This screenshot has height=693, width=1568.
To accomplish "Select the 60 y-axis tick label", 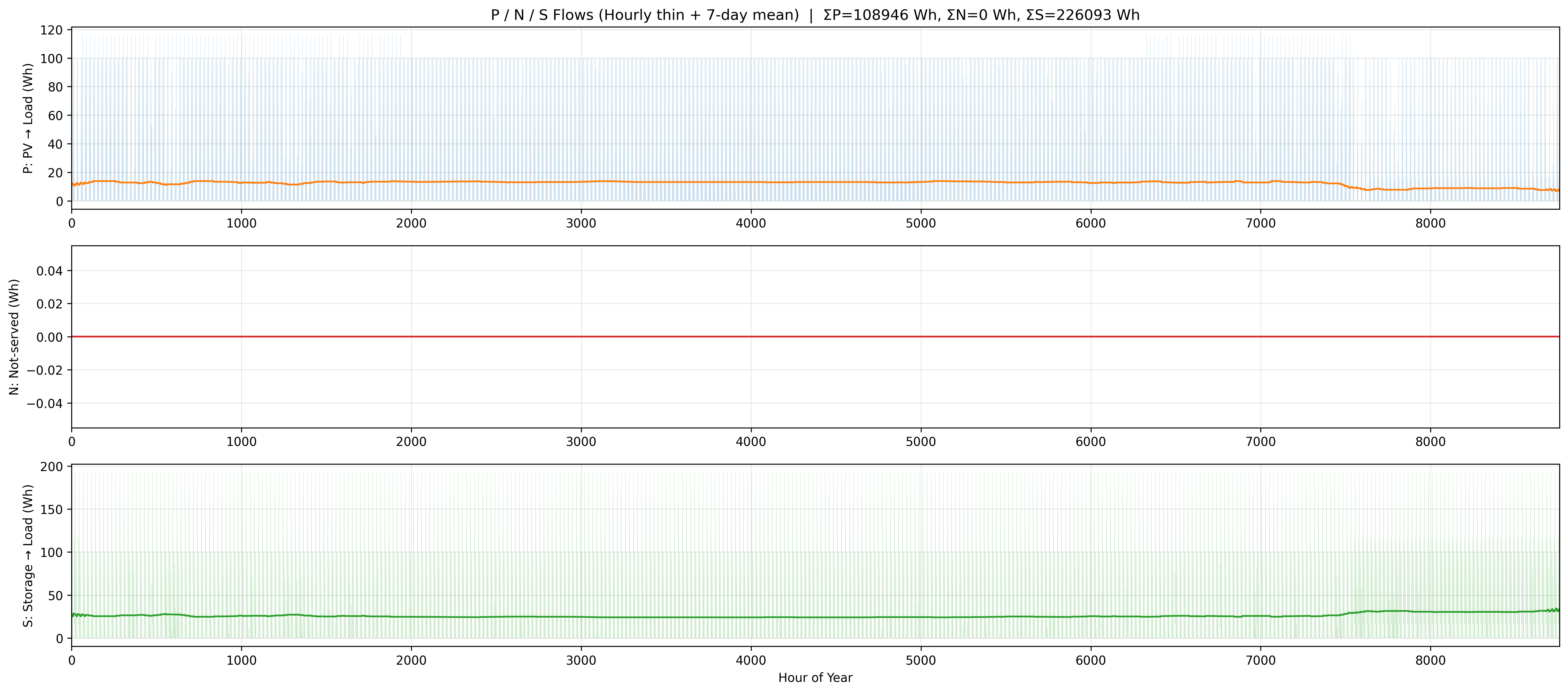I will pyautogui.click(x=55, y=116).
